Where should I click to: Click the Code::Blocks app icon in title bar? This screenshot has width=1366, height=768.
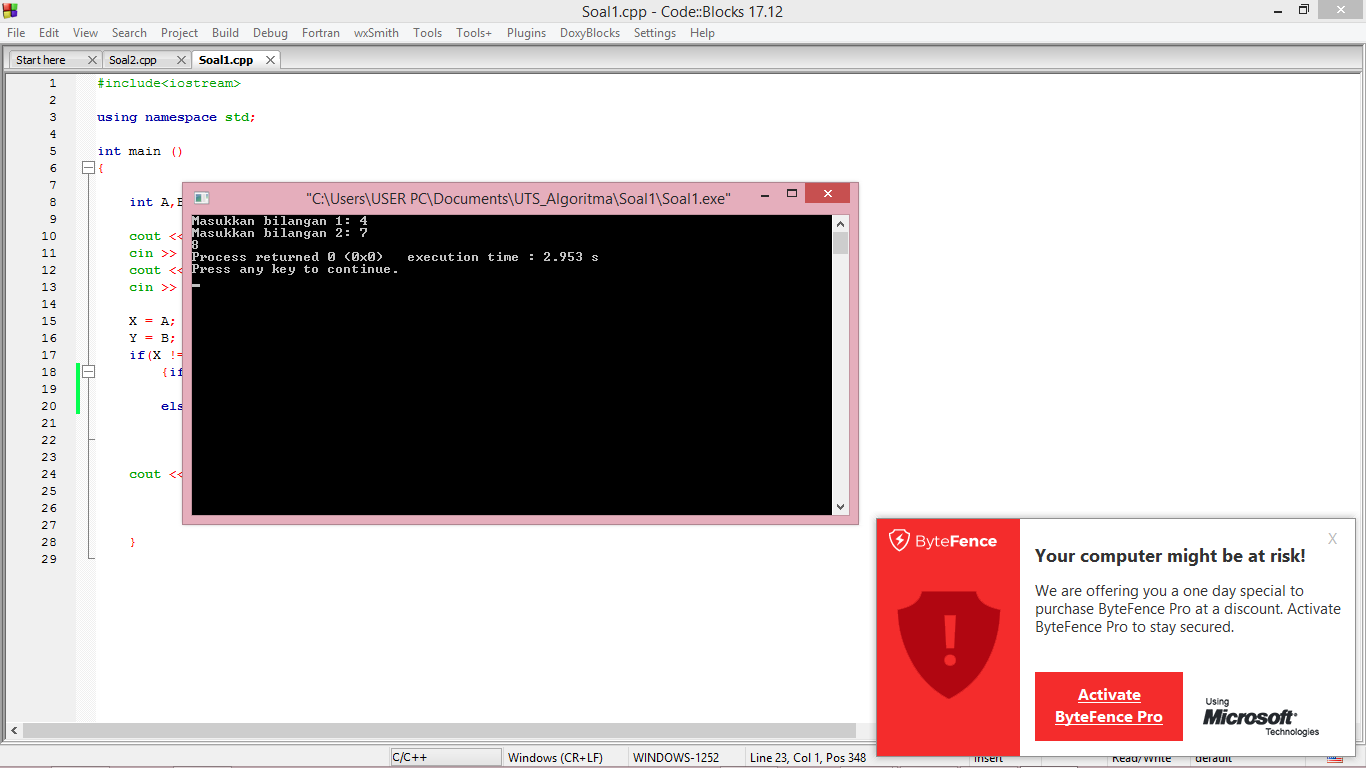point(11,11)
